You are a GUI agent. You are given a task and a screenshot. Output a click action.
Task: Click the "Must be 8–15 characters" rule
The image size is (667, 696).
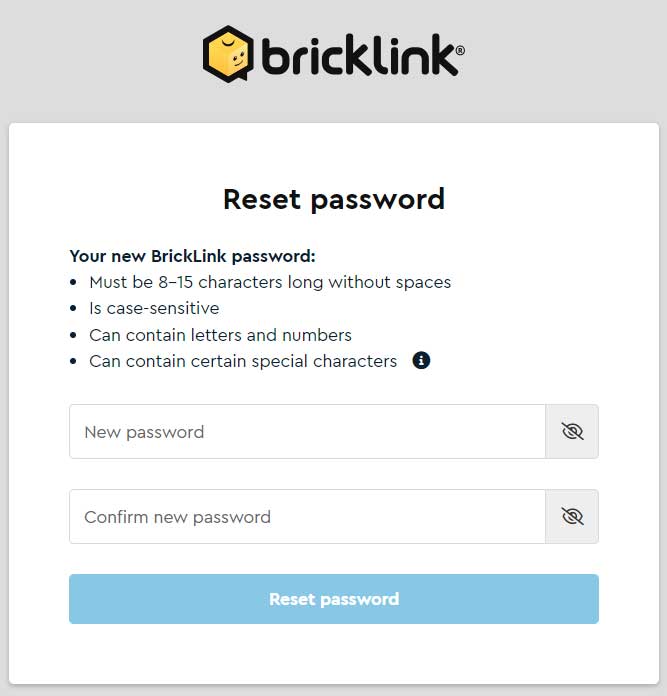pyautogui.click(x=270, y=282)
